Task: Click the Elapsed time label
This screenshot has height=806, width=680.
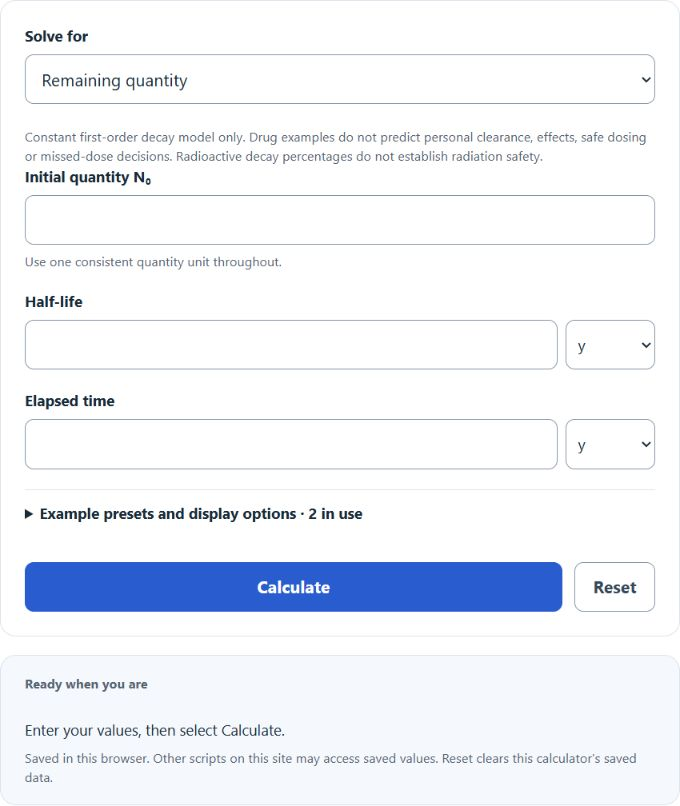Action: [x=70, y=401]
